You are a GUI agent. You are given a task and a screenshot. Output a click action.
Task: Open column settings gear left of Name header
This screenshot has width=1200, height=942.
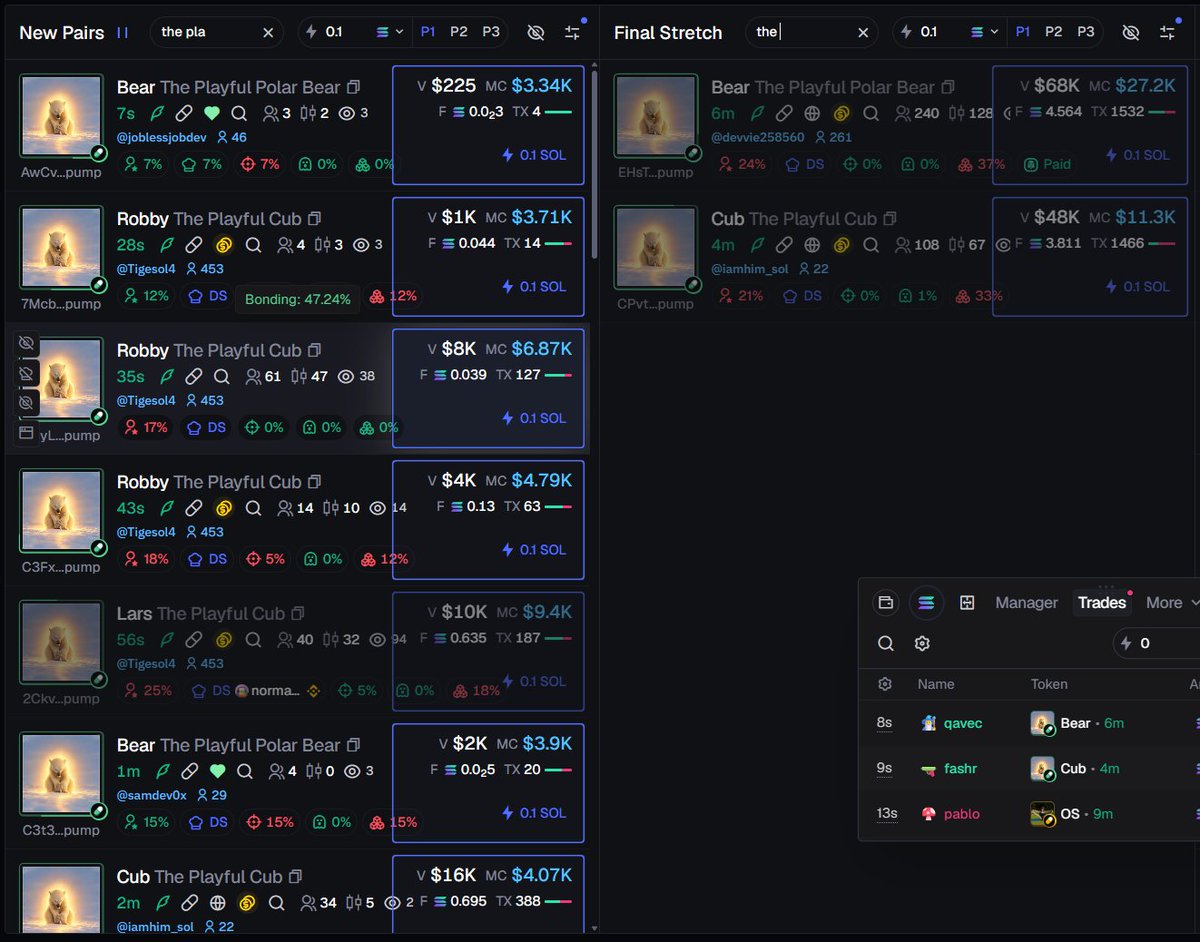(x=885, y=684)
